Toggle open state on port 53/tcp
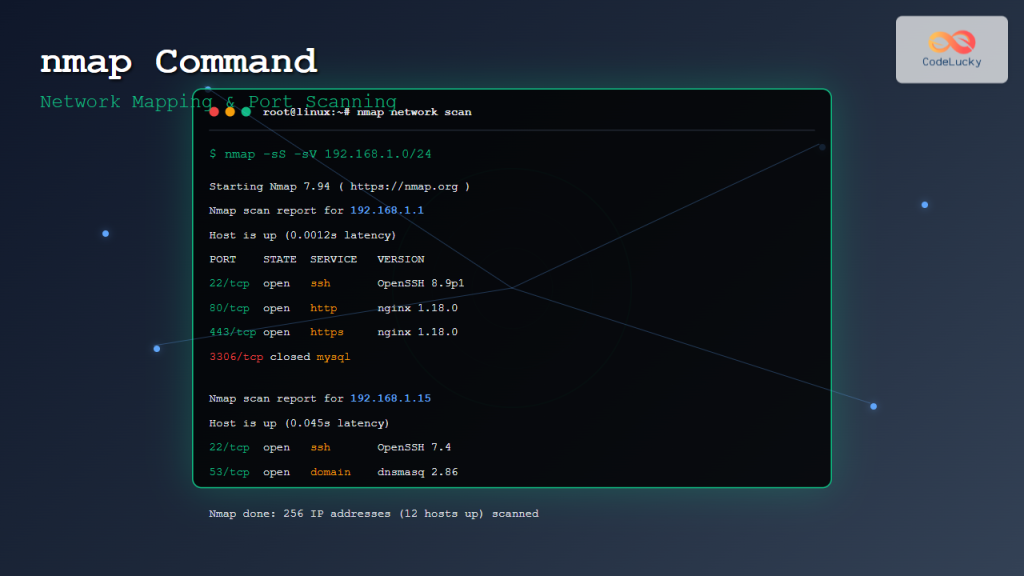The image size is (1024, 576). [x=276, y=471]
